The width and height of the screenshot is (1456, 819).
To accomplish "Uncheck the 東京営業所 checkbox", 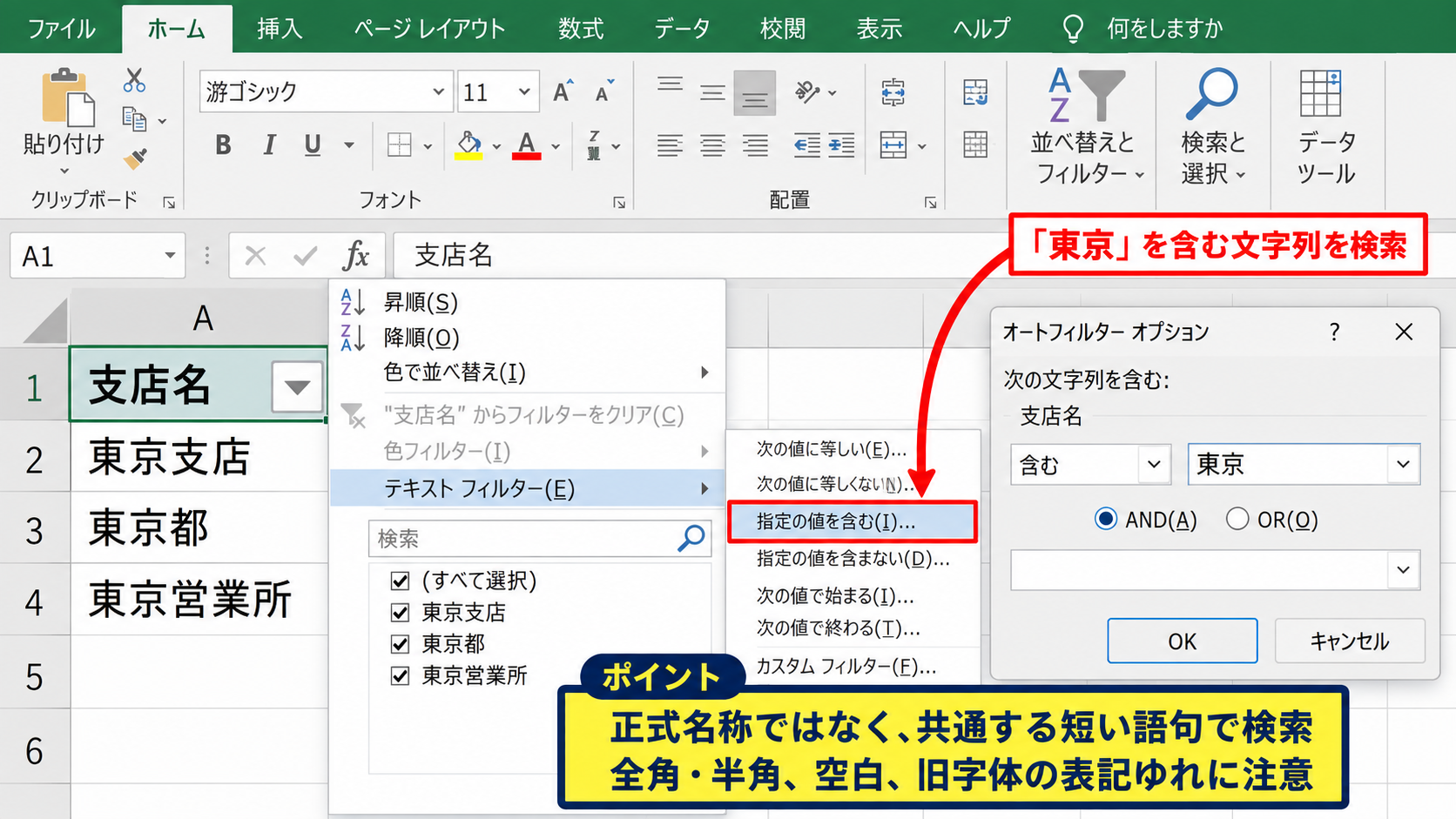I will pos(401,675).
